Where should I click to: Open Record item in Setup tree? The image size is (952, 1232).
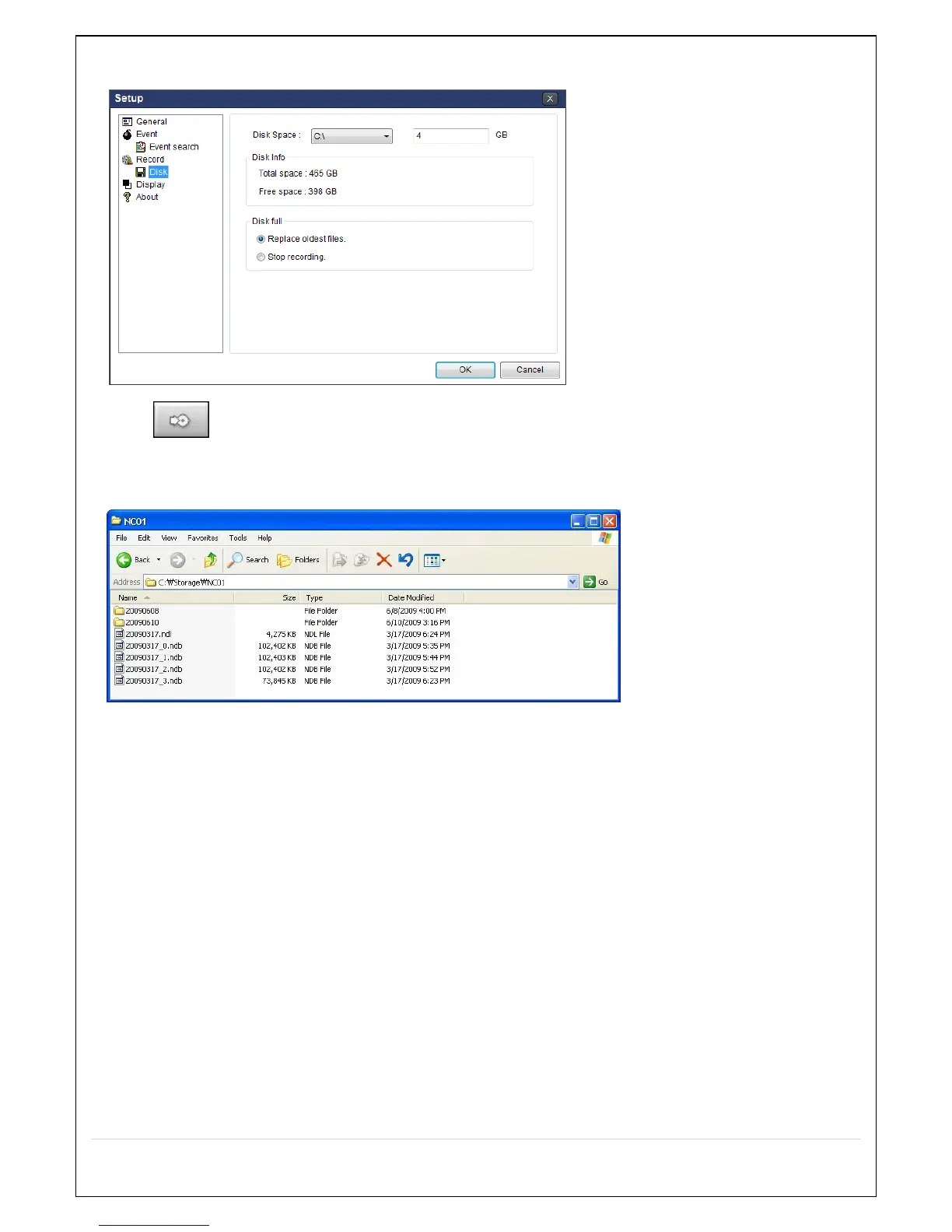[150, 159]
